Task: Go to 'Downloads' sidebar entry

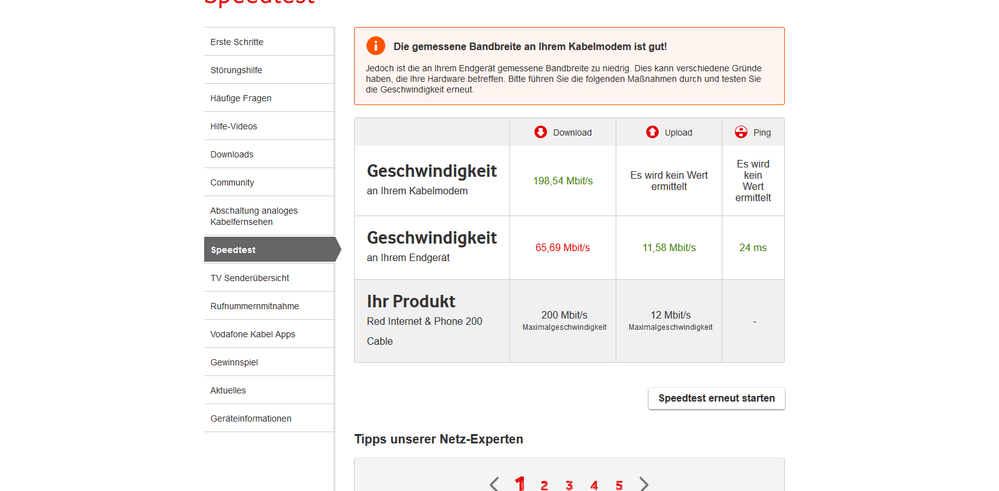Action: coord(232,154)
